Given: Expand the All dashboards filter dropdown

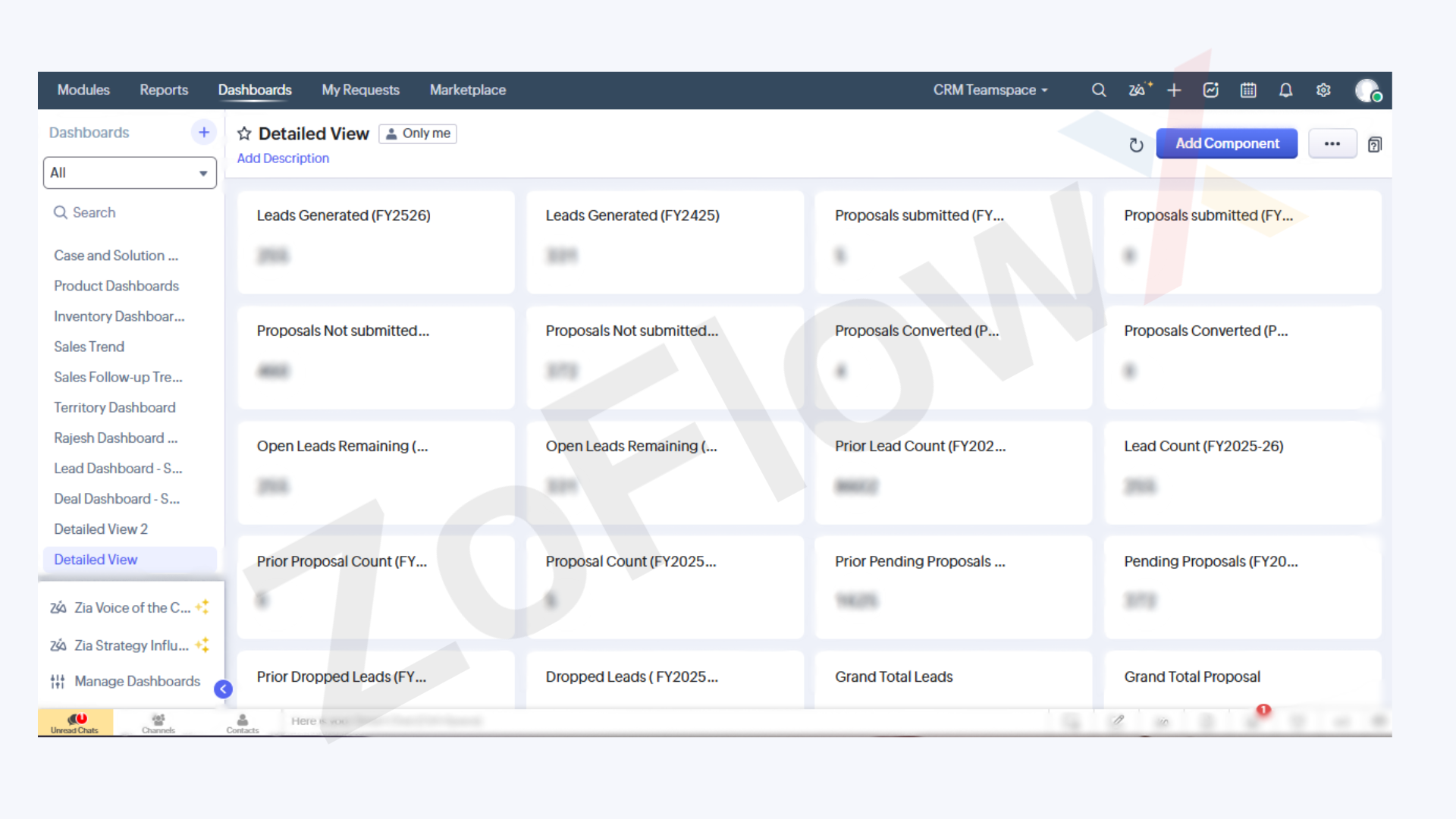Looking at the screenshot, I should click(130, 173).
